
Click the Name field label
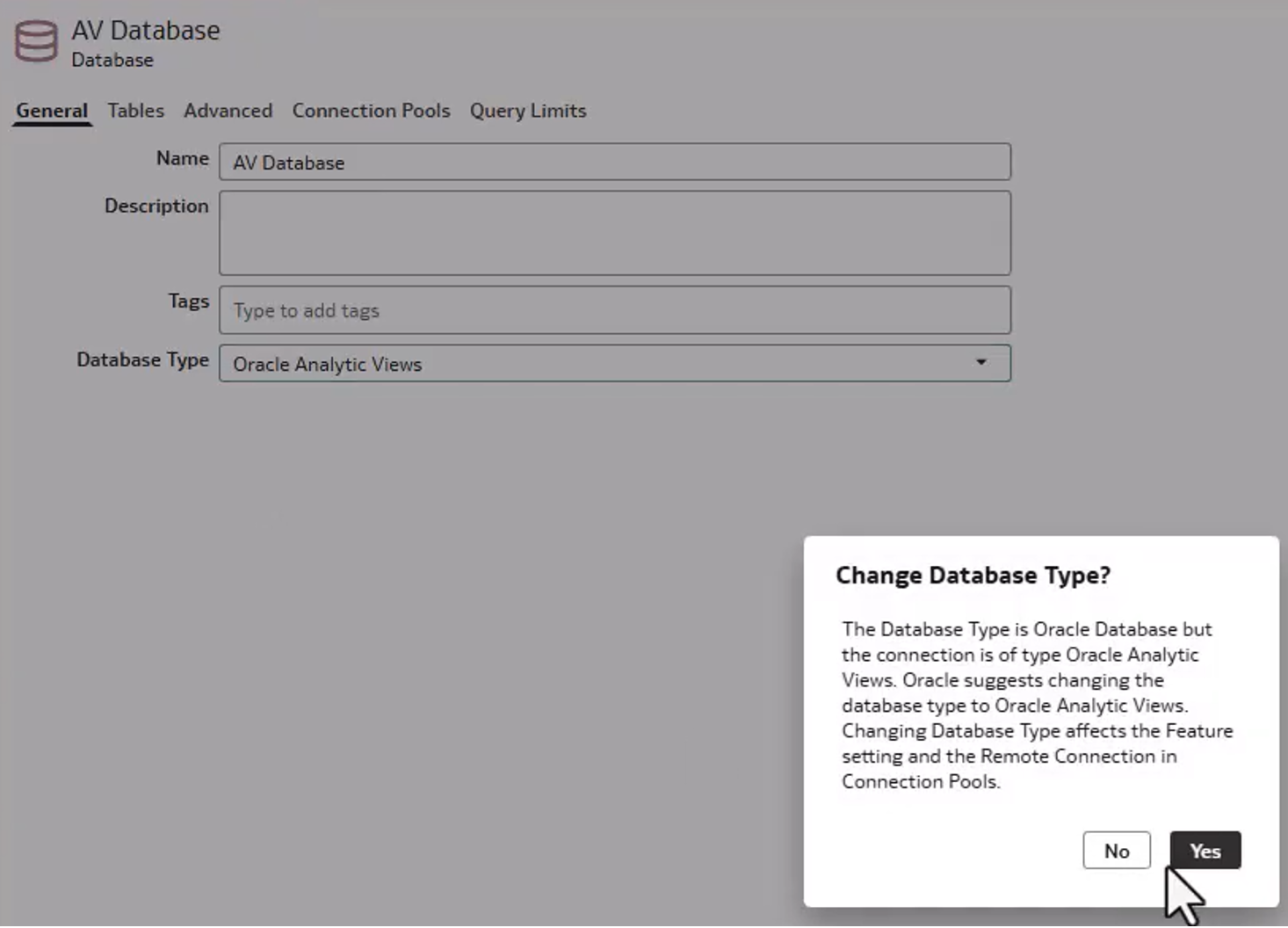point(181,159)
